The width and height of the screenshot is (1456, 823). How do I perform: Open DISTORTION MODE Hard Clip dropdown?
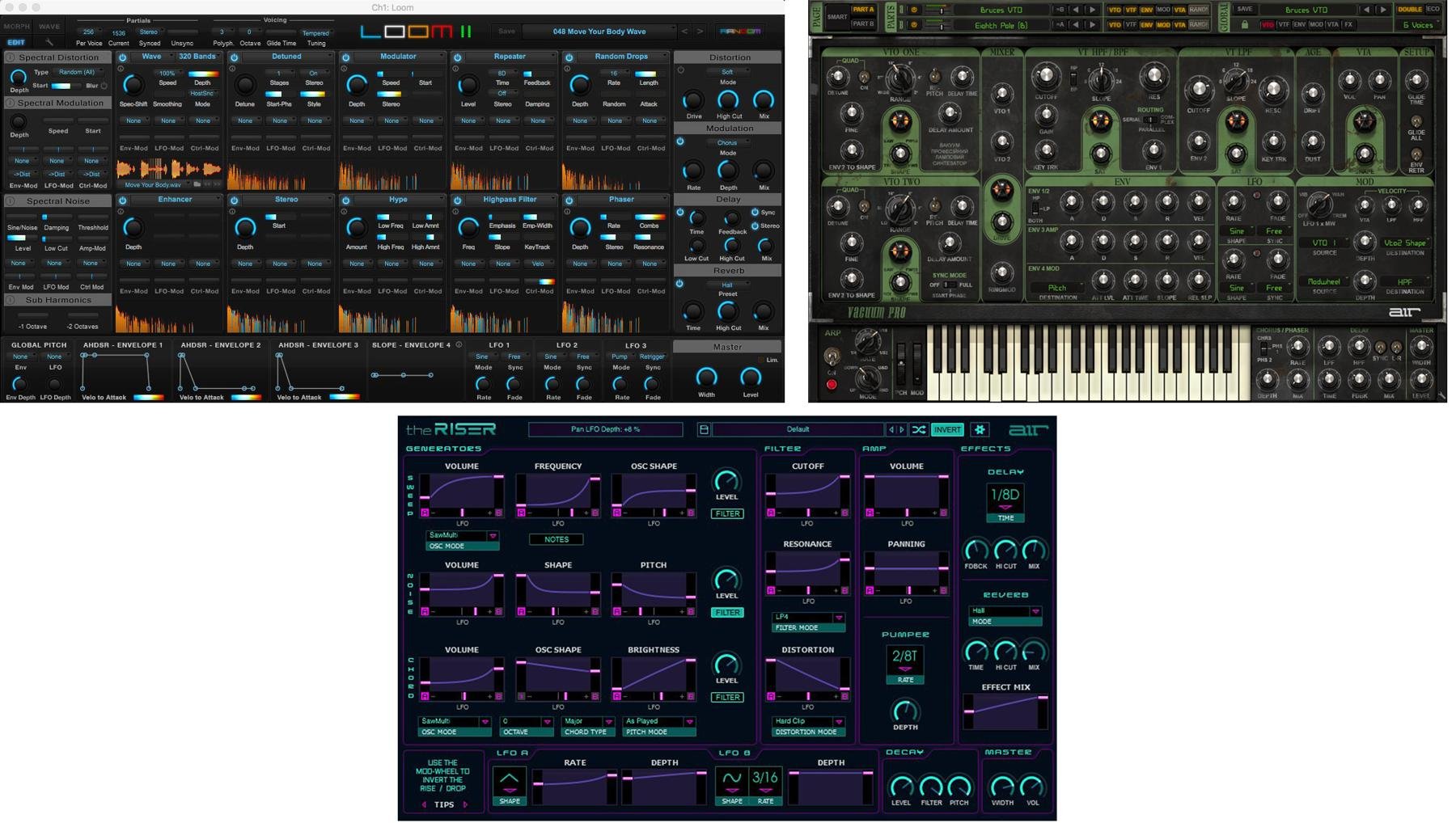(x=808, y=721)
